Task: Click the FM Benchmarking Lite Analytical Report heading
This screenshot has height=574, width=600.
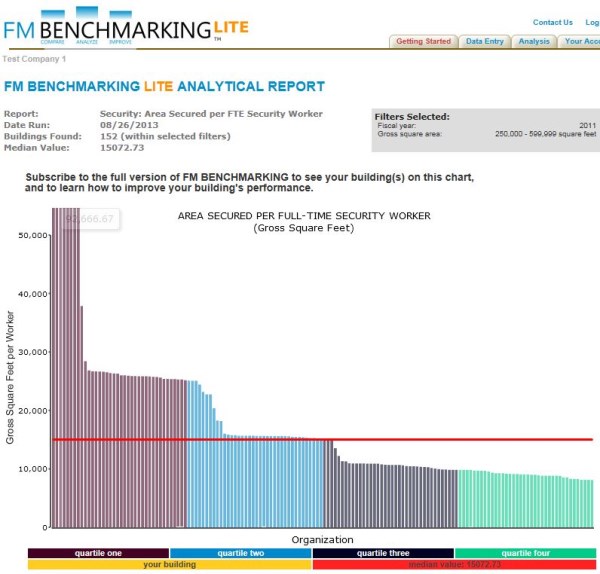Action: (x=164, y=86)
